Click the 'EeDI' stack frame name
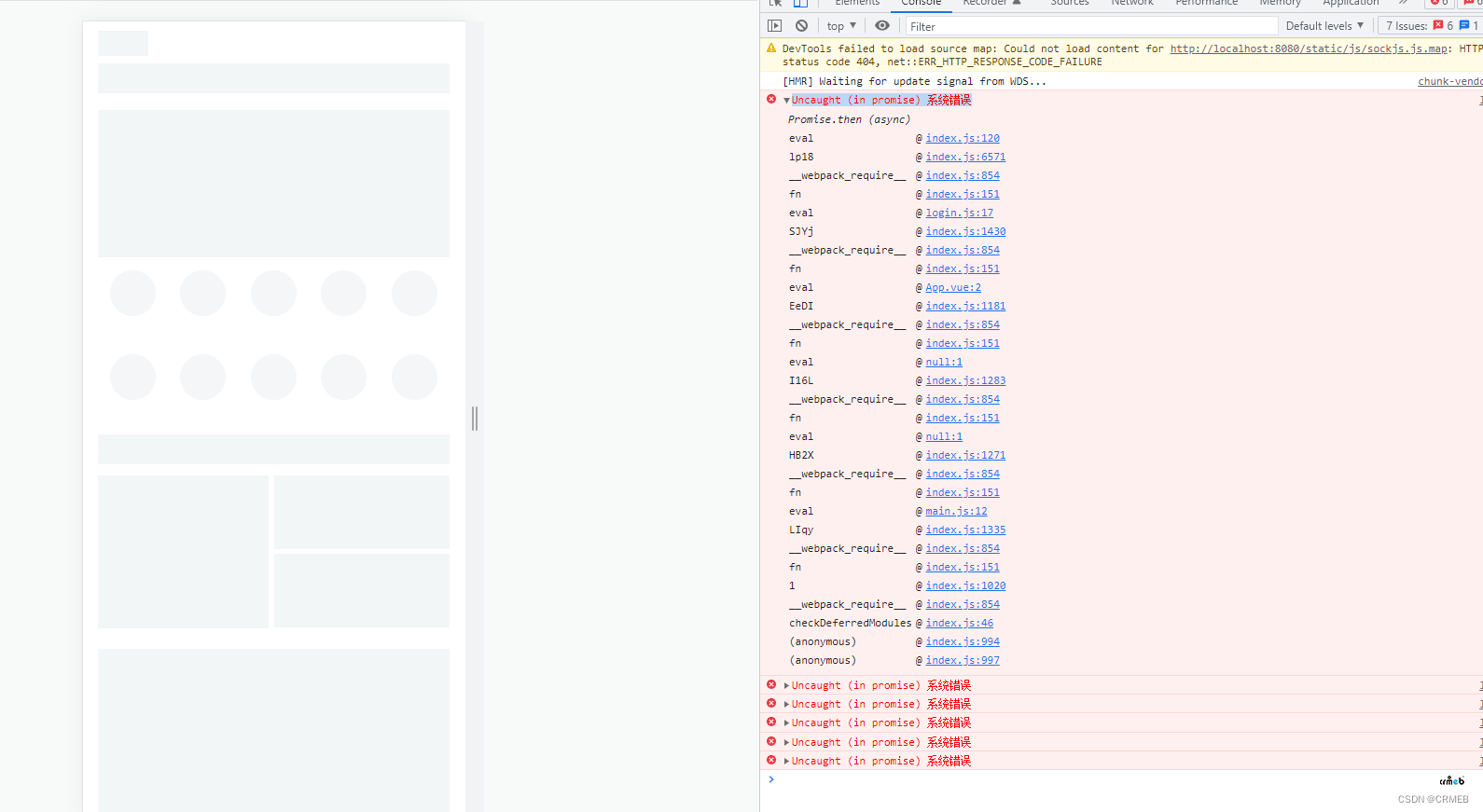The image size is (1483, 812). (x=801, y=306)
